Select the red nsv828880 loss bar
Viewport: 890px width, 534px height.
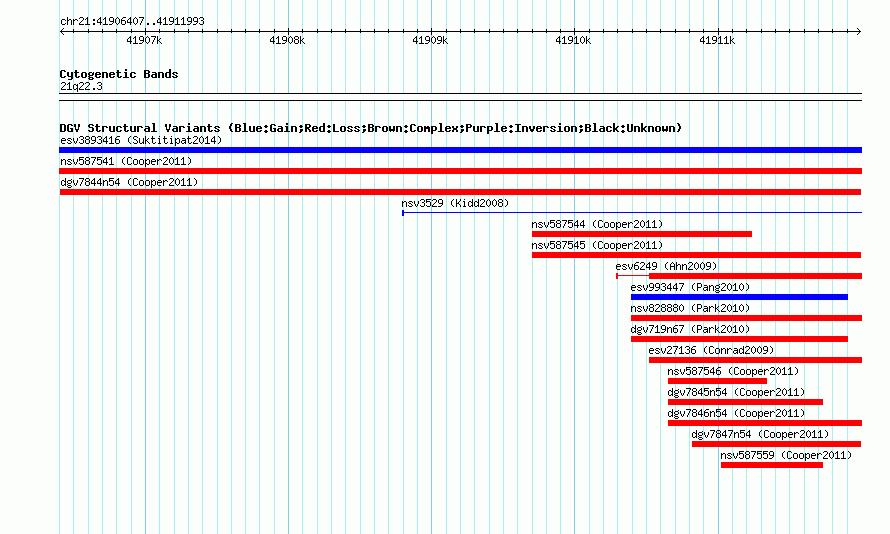point(746,318)
